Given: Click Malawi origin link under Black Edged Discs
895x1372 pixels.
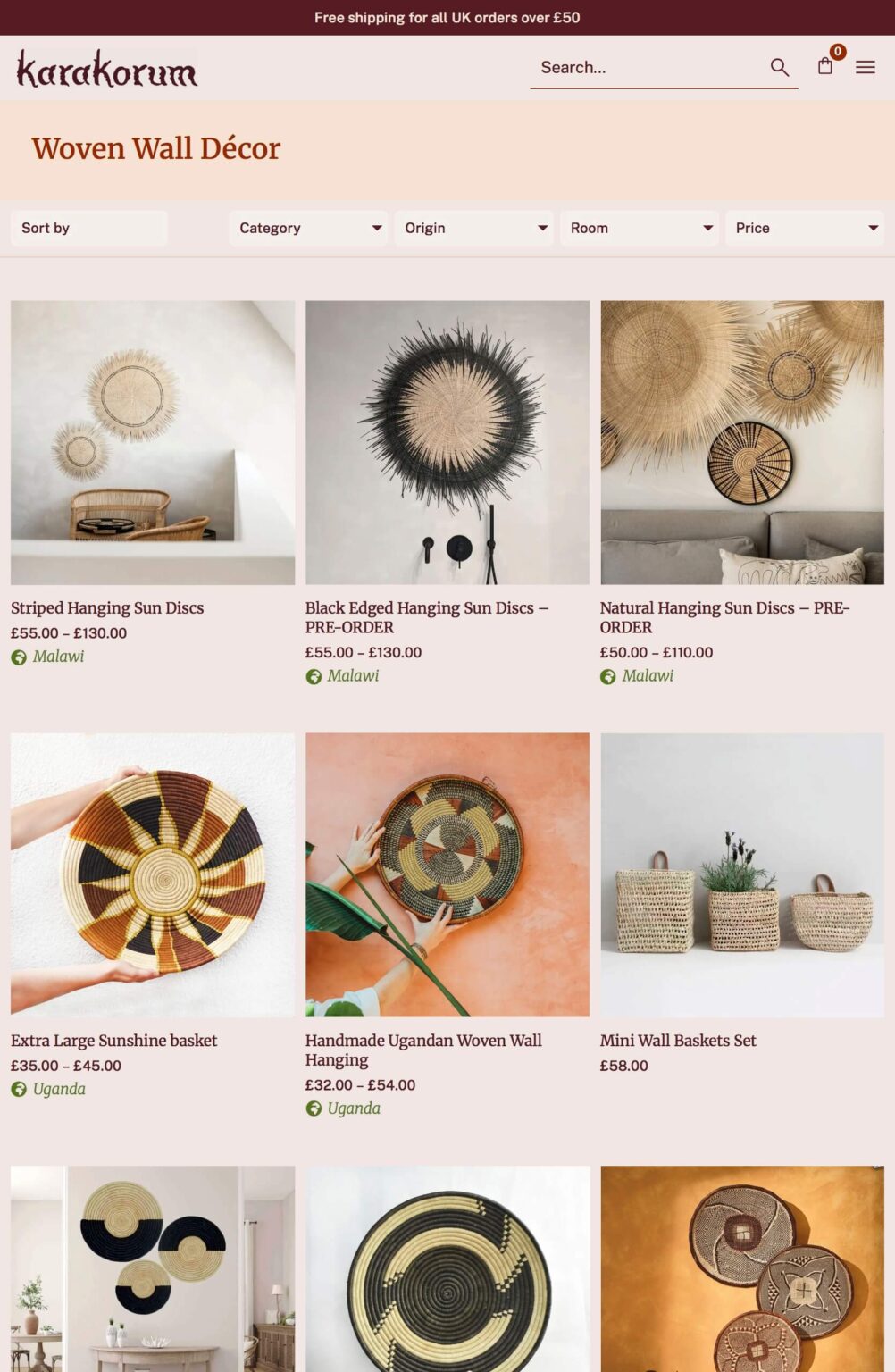Looking at the screenshot, I should pos(353,676).
